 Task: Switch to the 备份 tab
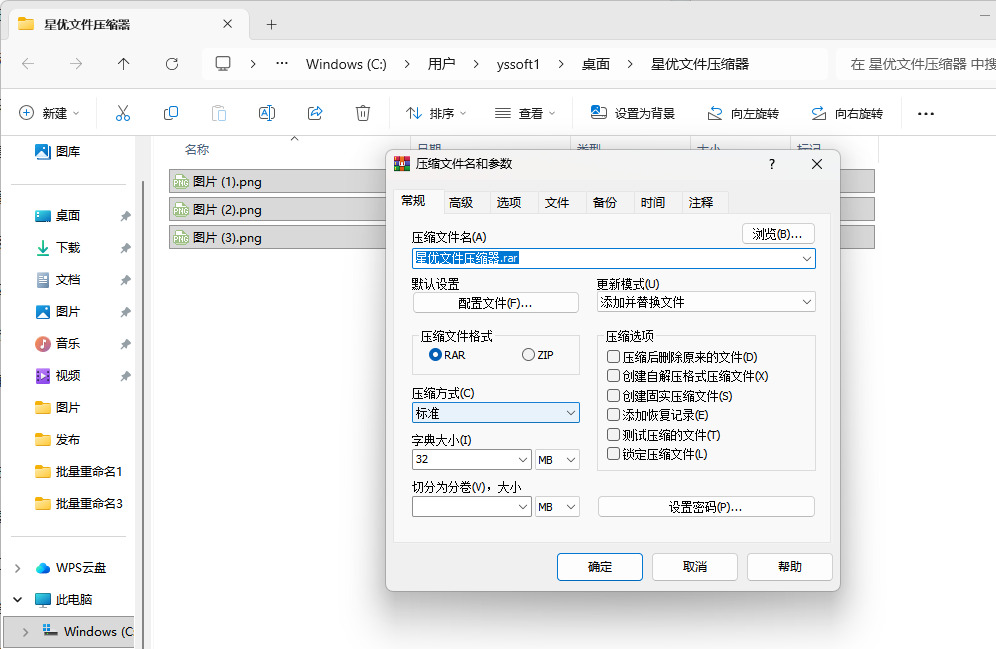pos(605,203)
